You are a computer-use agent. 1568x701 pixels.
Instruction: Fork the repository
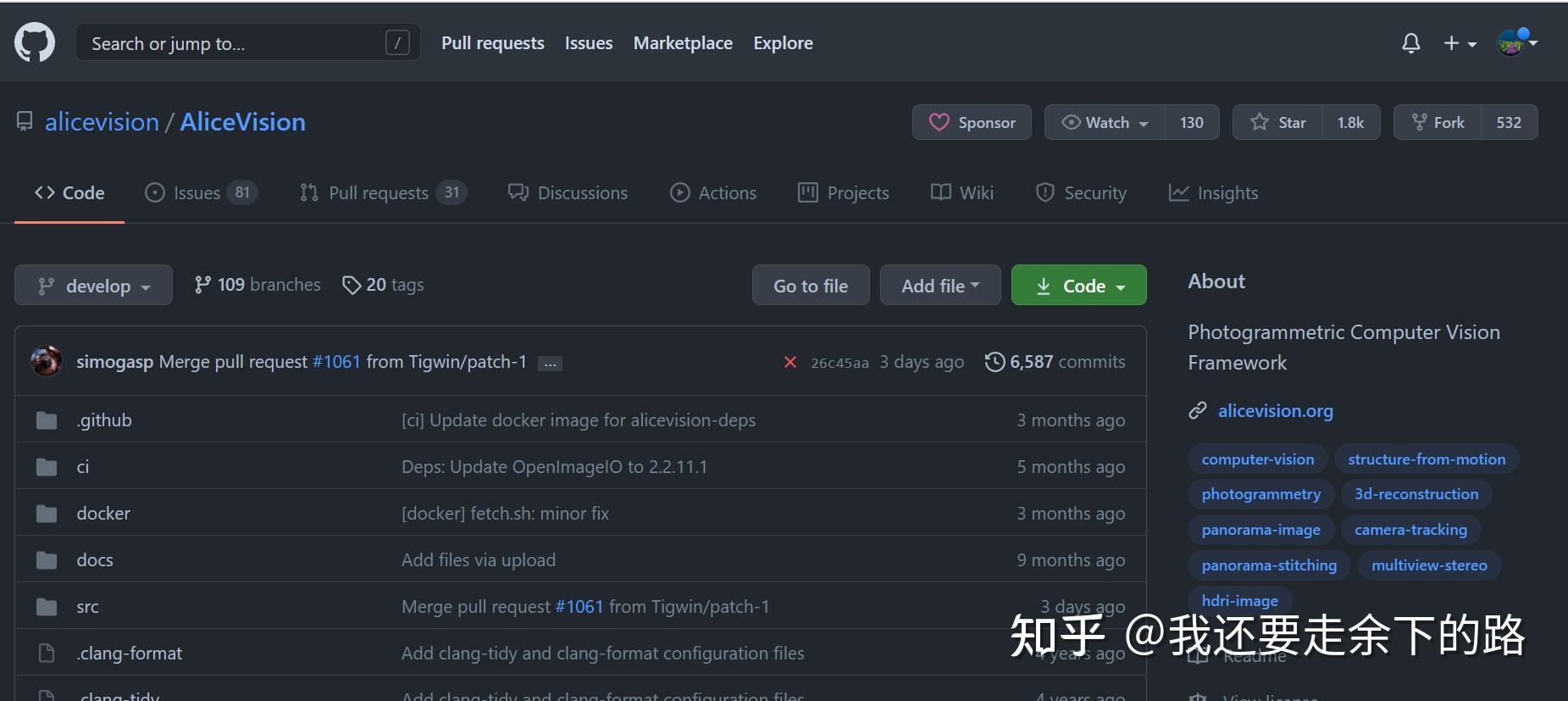[1438, 122]
